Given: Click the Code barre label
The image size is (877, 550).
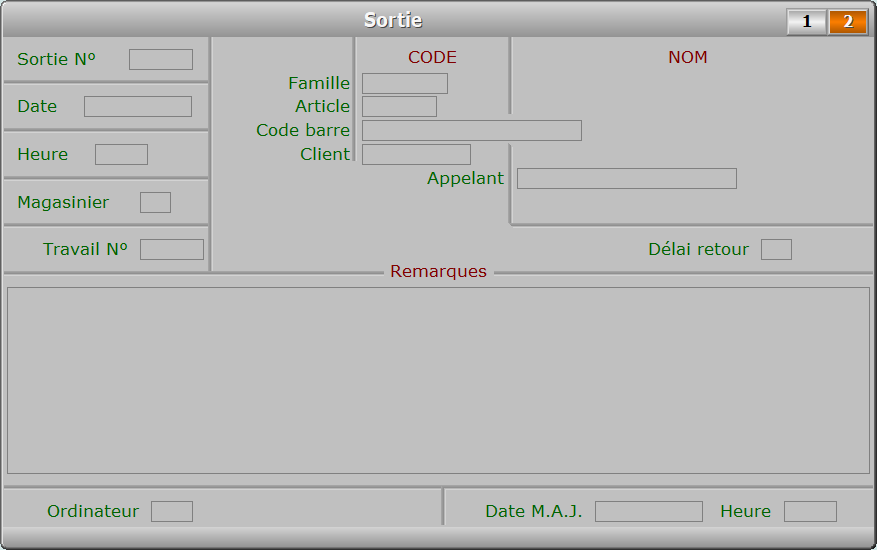Looking at the screenshot, I should pyautogui.click(x=303, y=130).
